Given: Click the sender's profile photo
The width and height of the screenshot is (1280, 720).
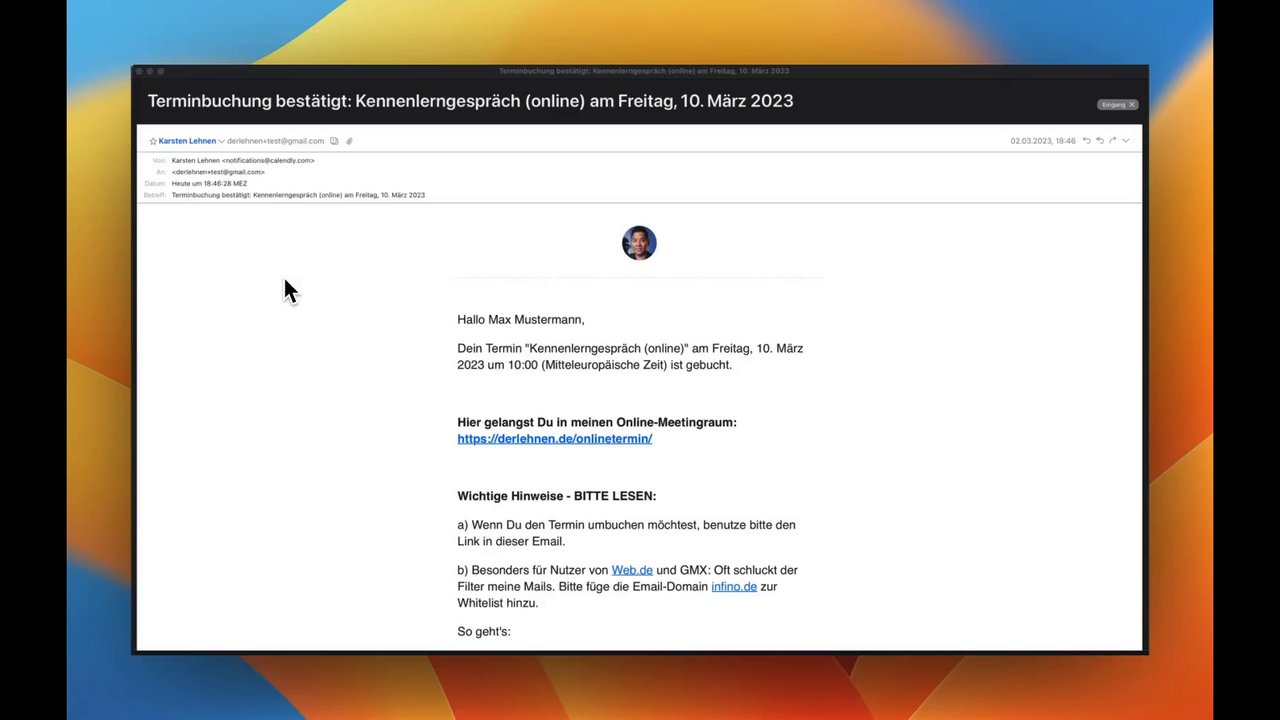Looking at the screenshot, I should coord(639,243).
